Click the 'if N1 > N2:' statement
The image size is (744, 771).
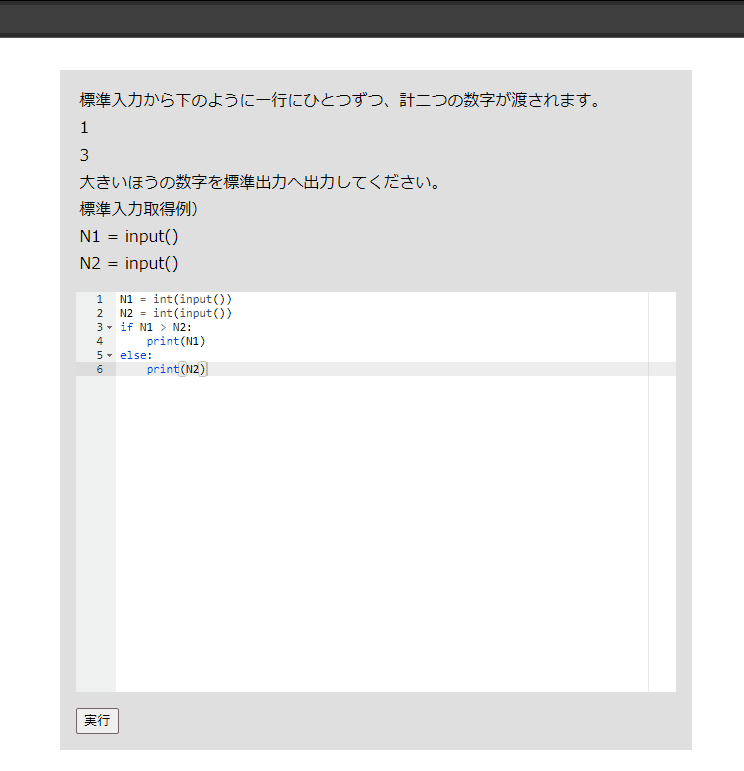tap(155, 327)
